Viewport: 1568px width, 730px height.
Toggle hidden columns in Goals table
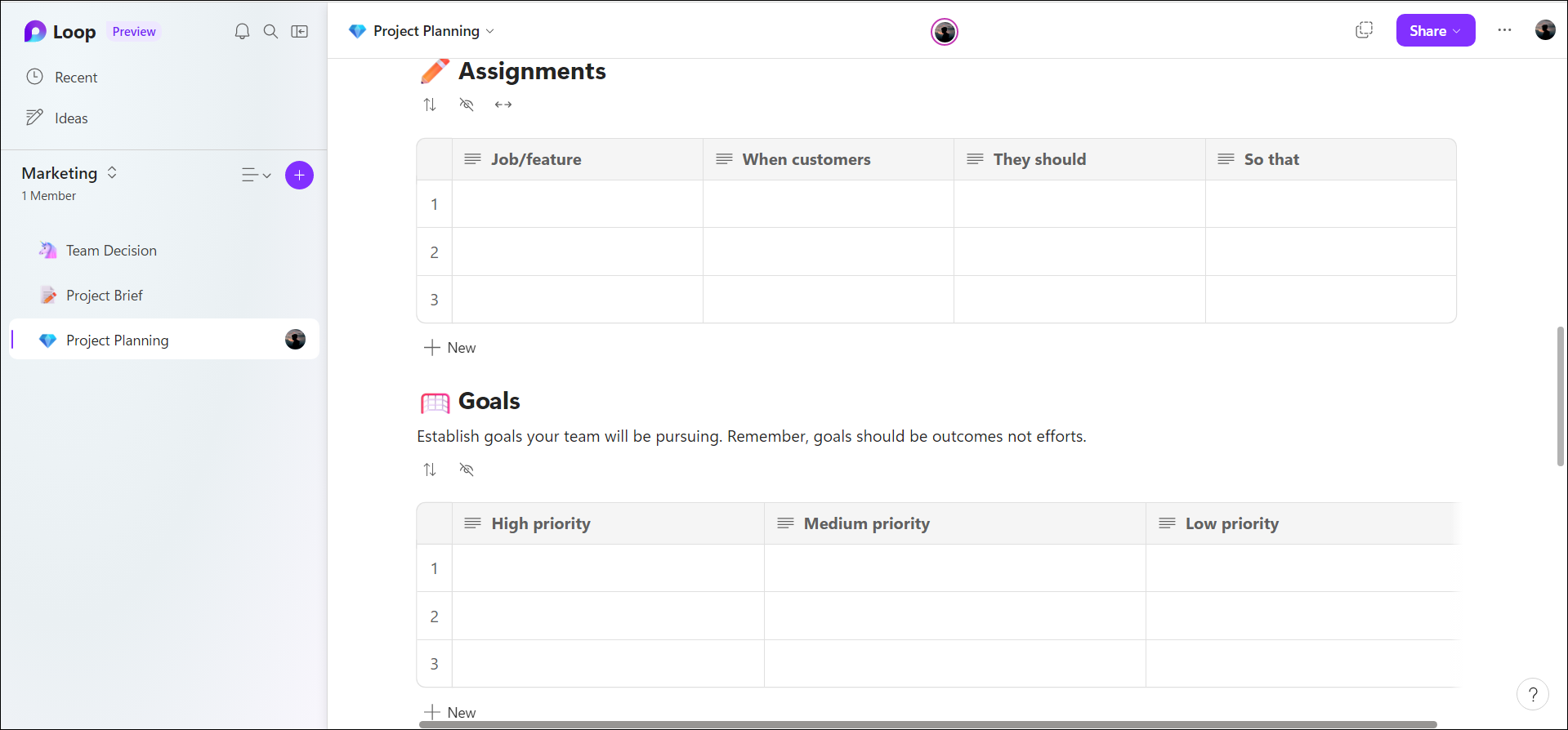[x=467, y=470]
